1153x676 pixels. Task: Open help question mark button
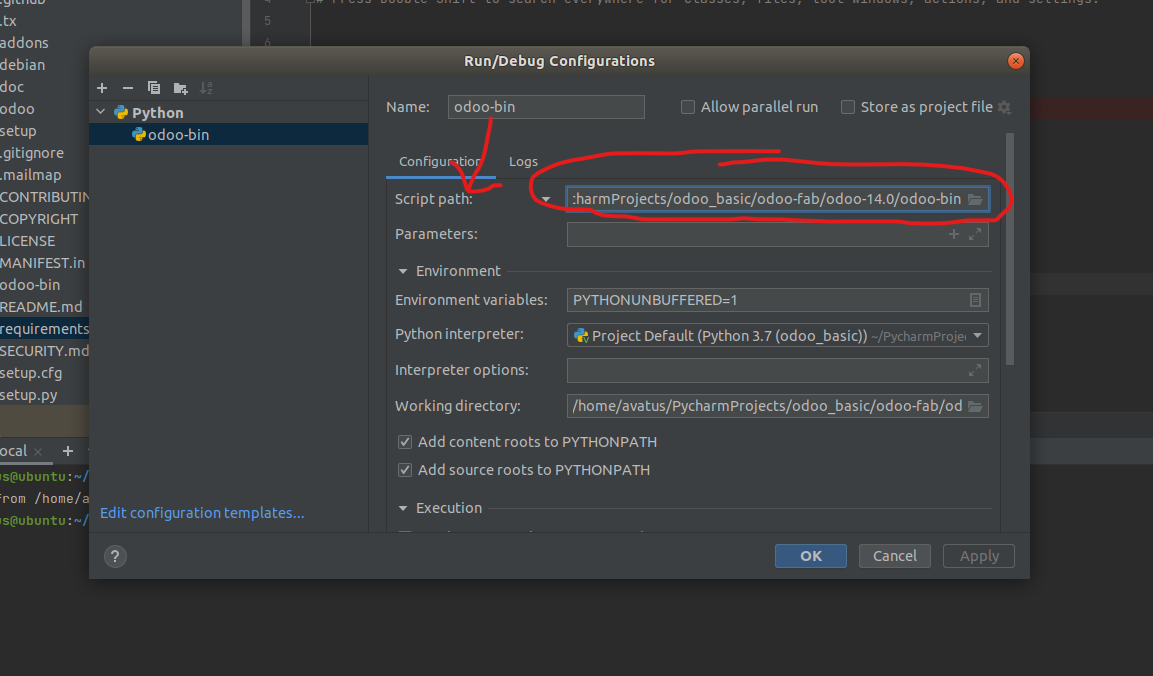[x=115, y=556]
